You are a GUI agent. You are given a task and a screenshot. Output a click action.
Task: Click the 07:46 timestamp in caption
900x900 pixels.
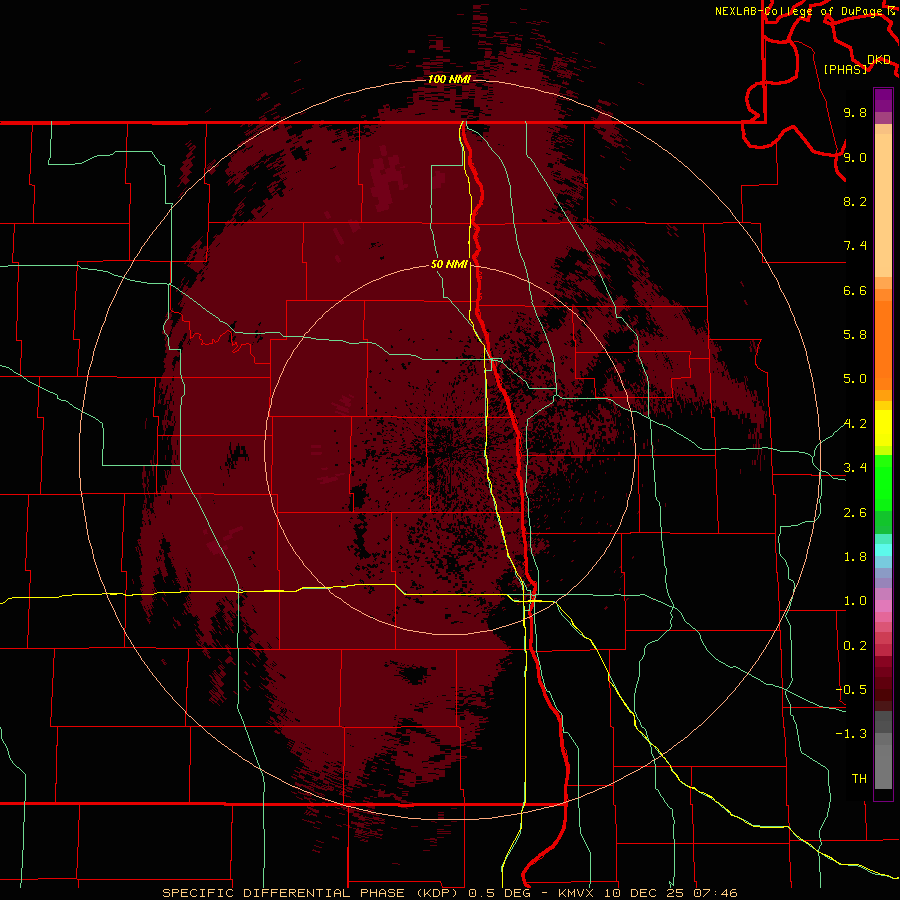pos(715,893)
